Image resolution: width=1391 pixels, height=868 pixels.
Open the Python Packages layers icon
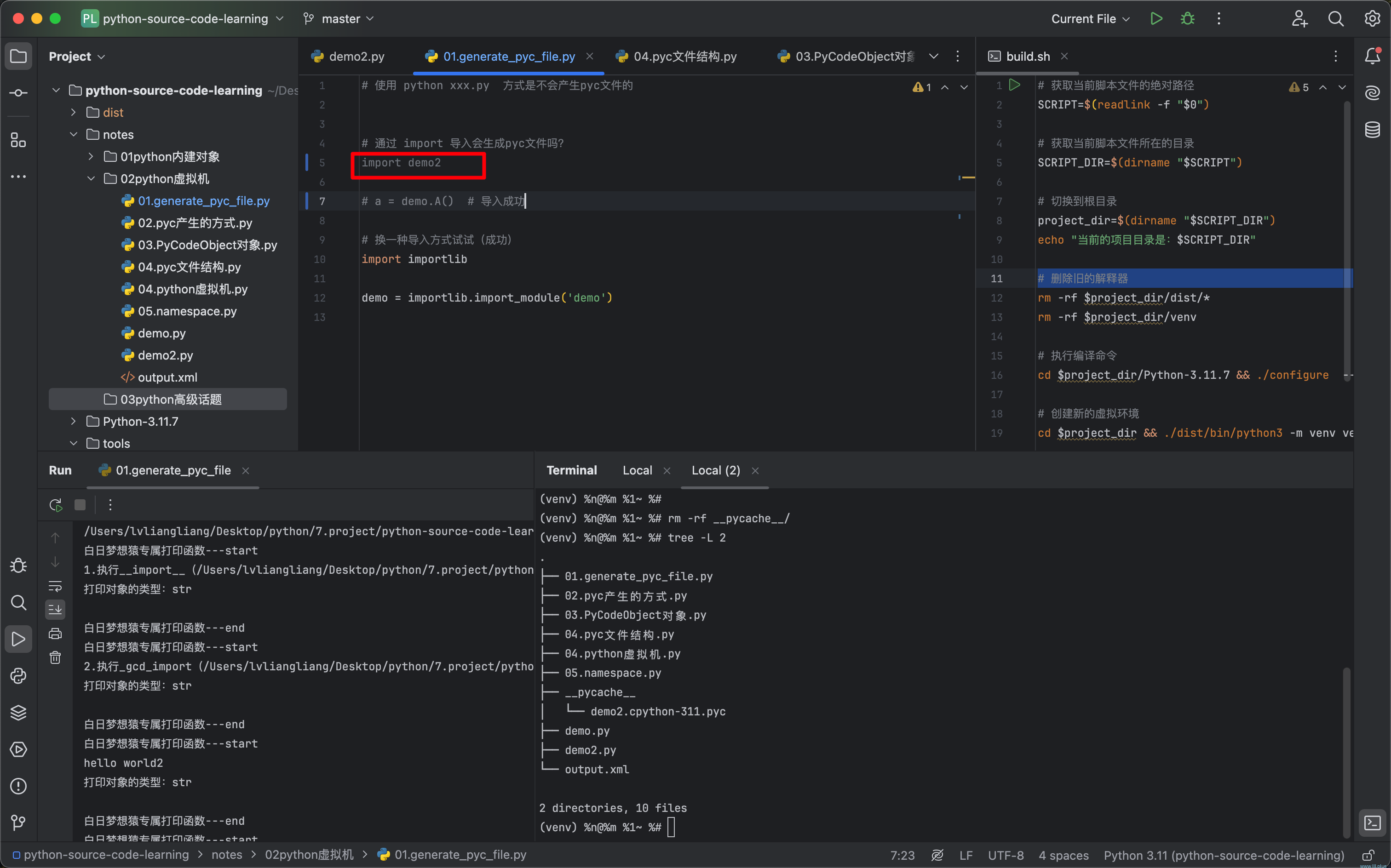click(18, 713)
